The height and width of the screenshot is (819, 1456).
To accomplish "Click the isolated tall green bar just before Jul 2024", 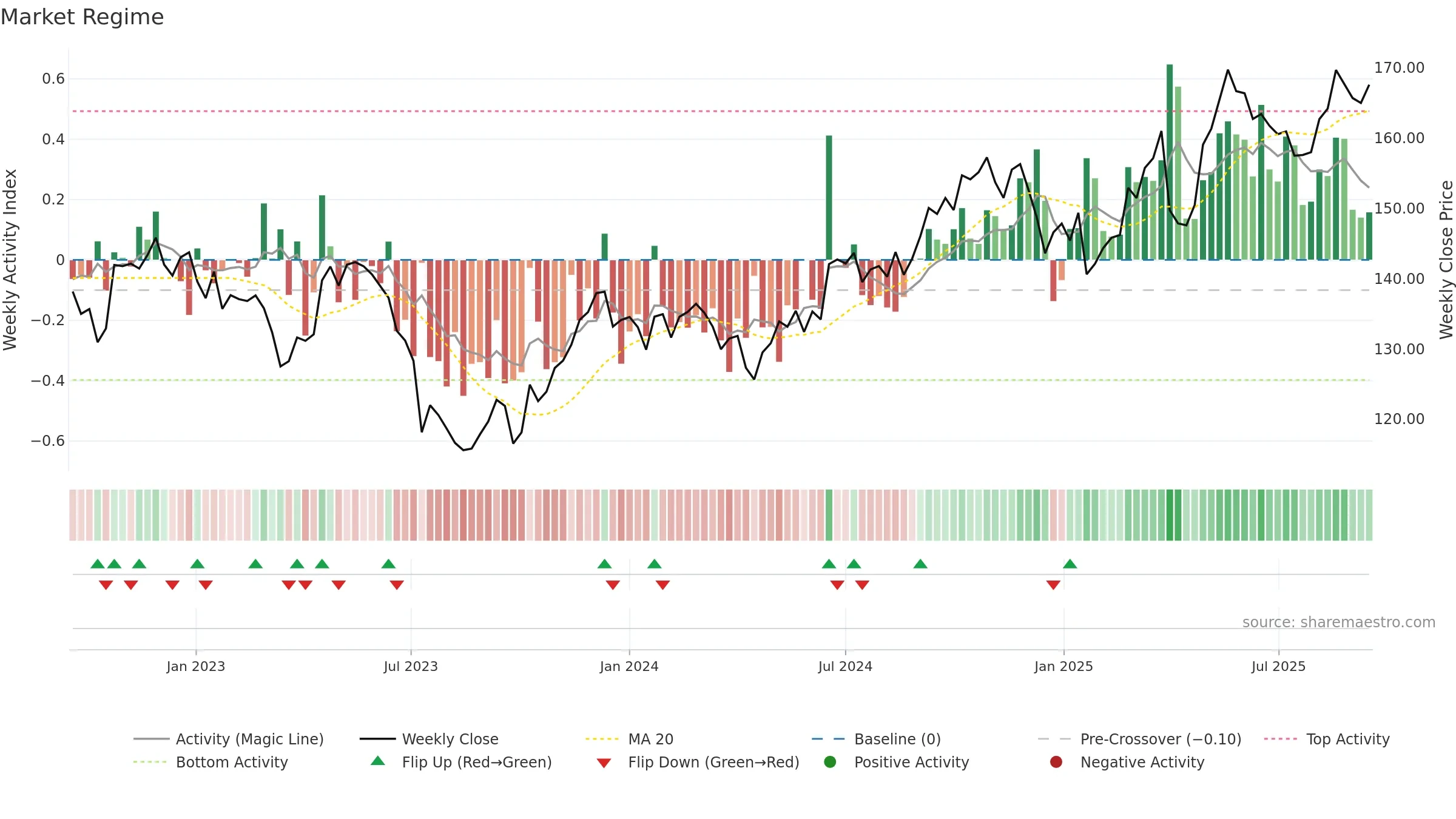I will click(x=829, y=198).
